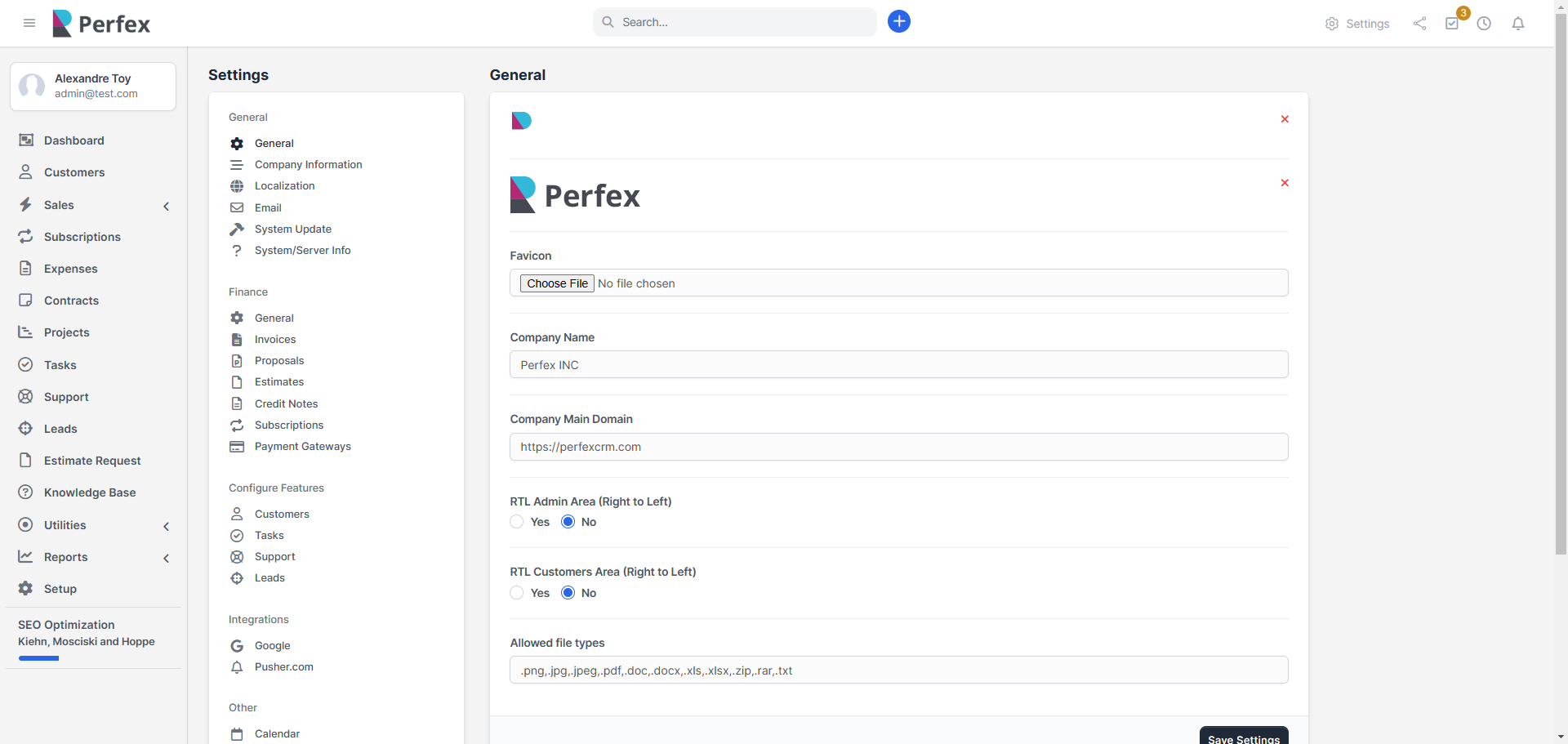Open the Google integration settings
Viewport: 1568px width, 744px height.
pos(271,645)
